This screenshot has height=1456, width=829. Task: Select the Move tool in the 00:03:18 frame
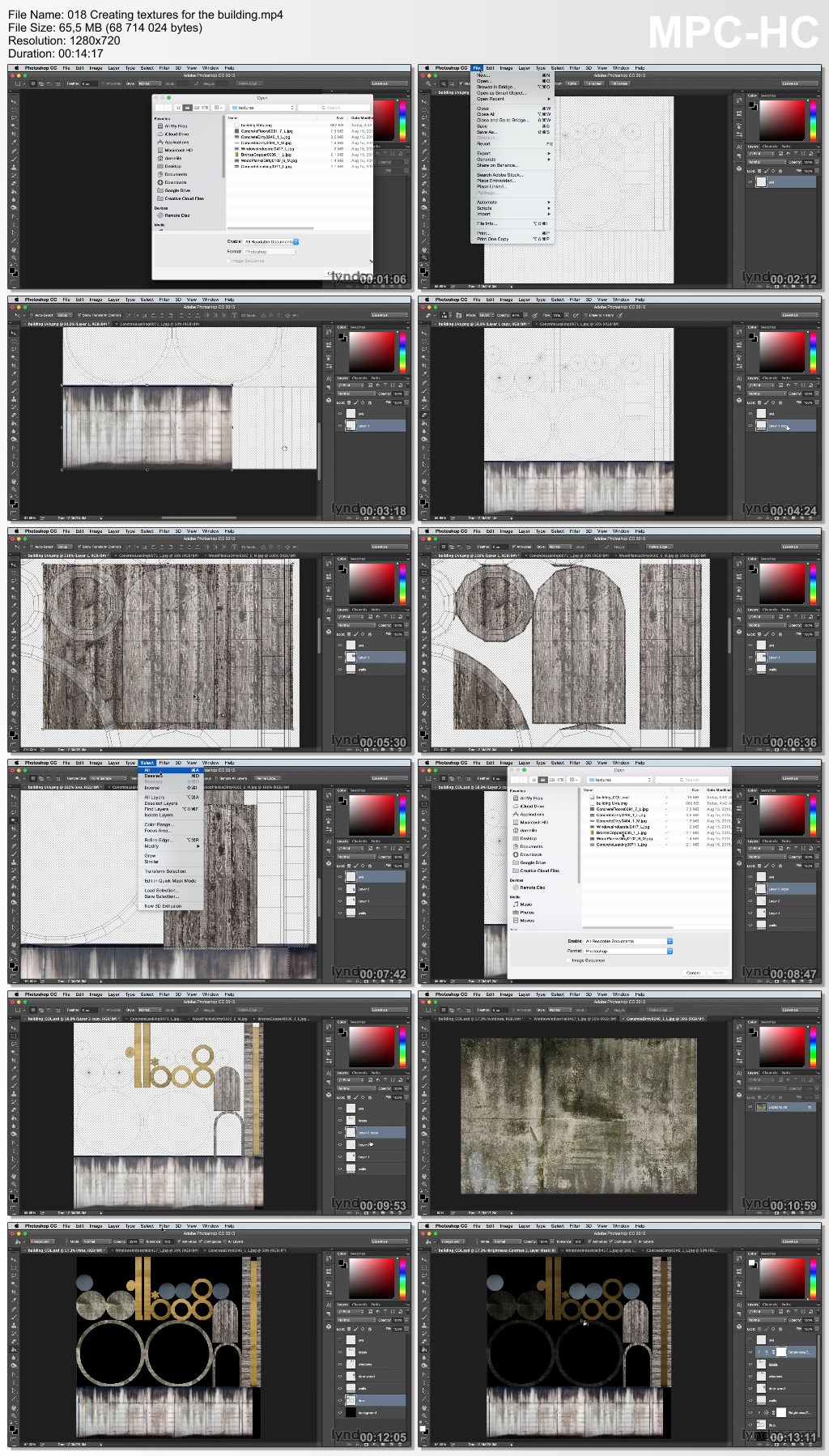pyautogui.click(x=14, y=332)
